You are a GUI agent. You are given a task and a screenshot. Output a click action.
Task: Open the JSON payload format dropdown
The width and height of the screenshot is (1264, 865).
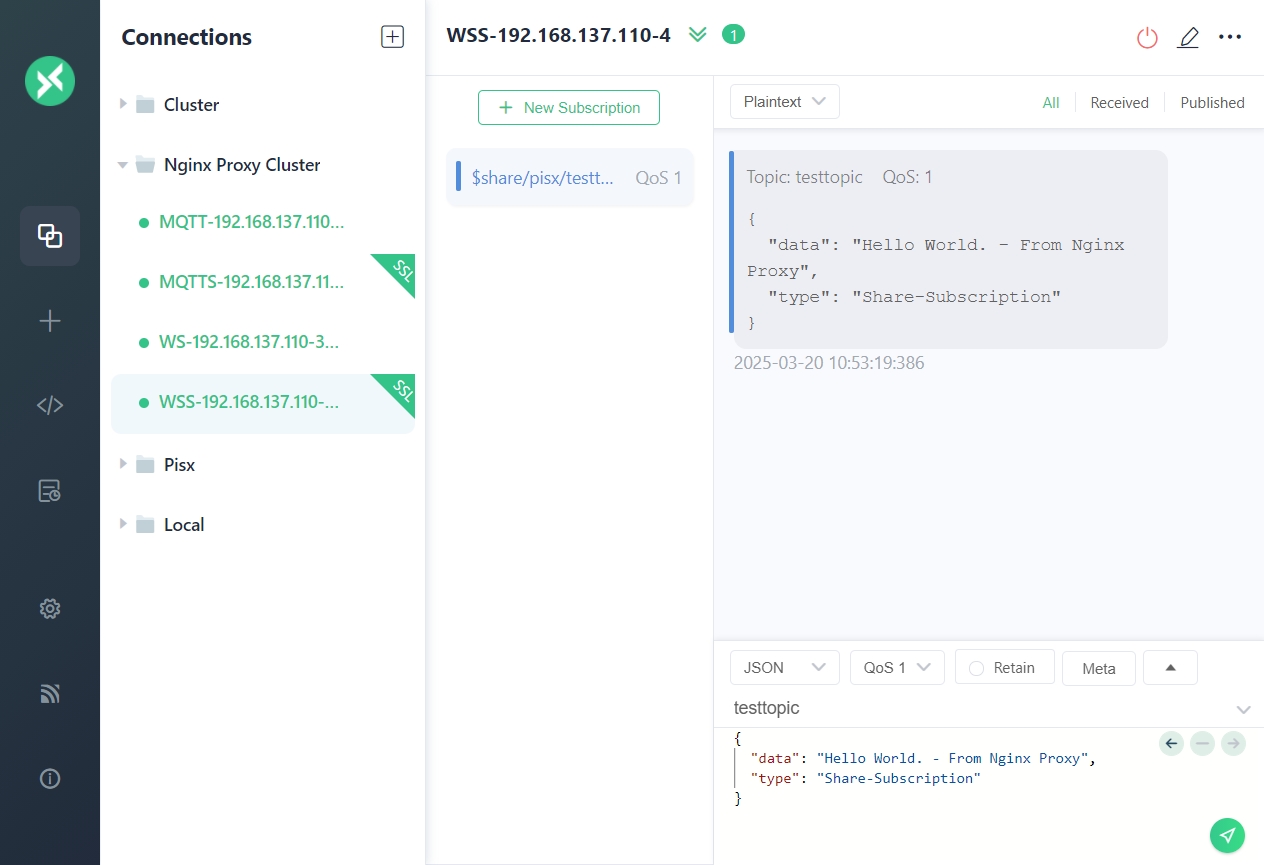pos(784,668)
